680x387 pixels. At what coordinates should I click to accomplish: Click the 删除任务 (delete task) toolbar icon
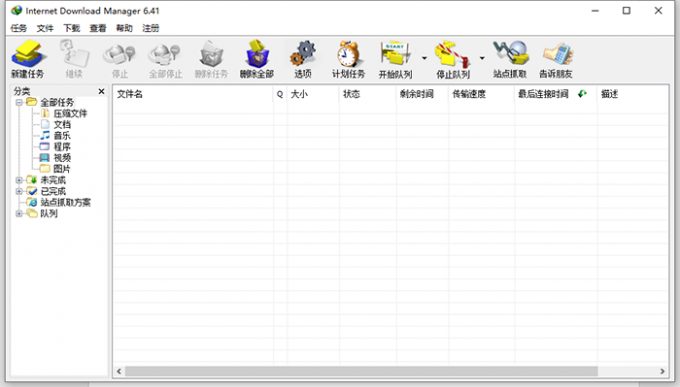pyautogui.click(x=211, y=59)
